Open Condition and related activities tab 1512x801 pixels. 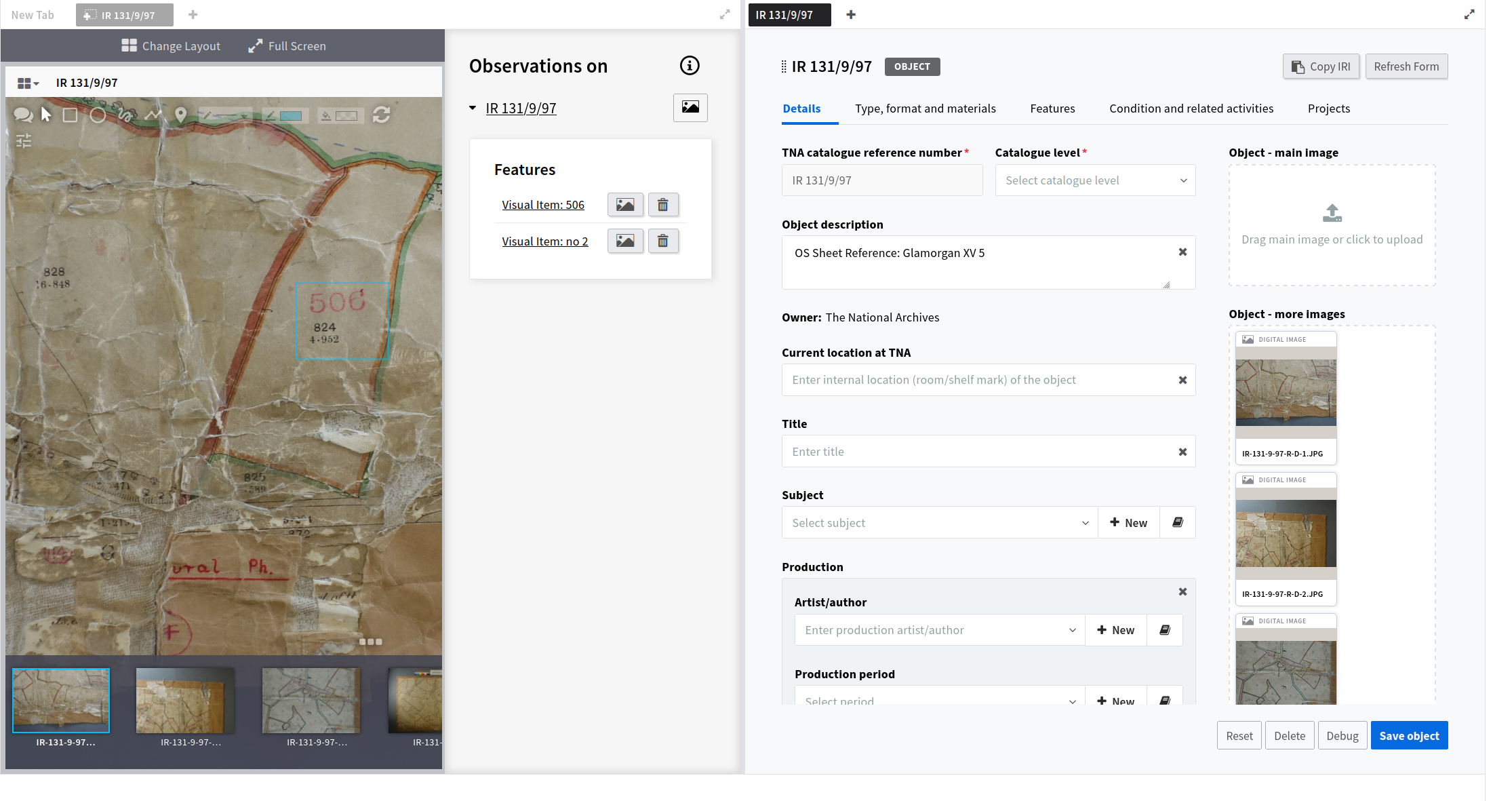[1191, 109]
